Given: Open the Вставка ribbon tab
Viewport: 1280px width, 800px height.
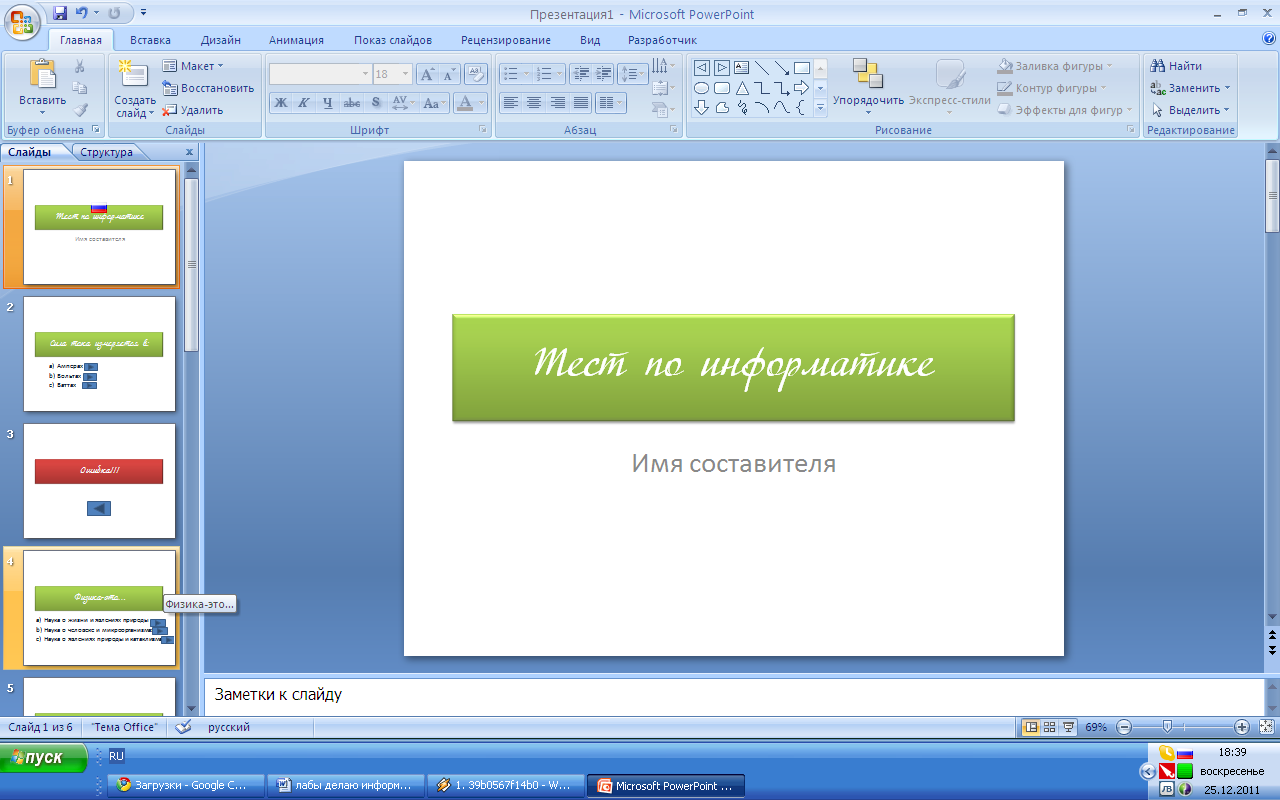Looking at the screenshot, I should pyautogui.click(x=150, y=40).
